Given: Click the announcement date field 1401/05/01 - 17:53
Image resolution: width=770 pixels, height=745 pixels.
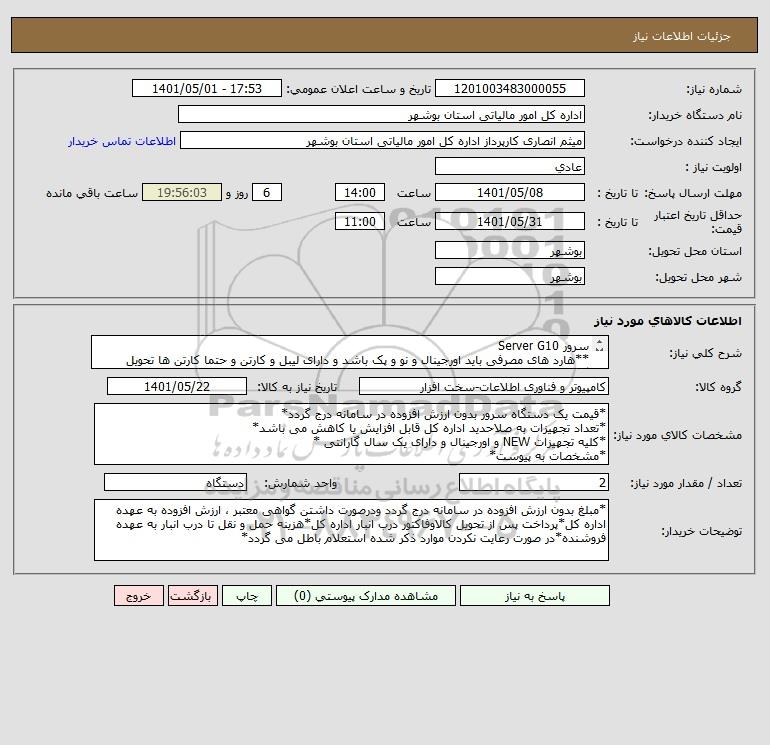Looking at the screenshot, I should click(207, 88).
